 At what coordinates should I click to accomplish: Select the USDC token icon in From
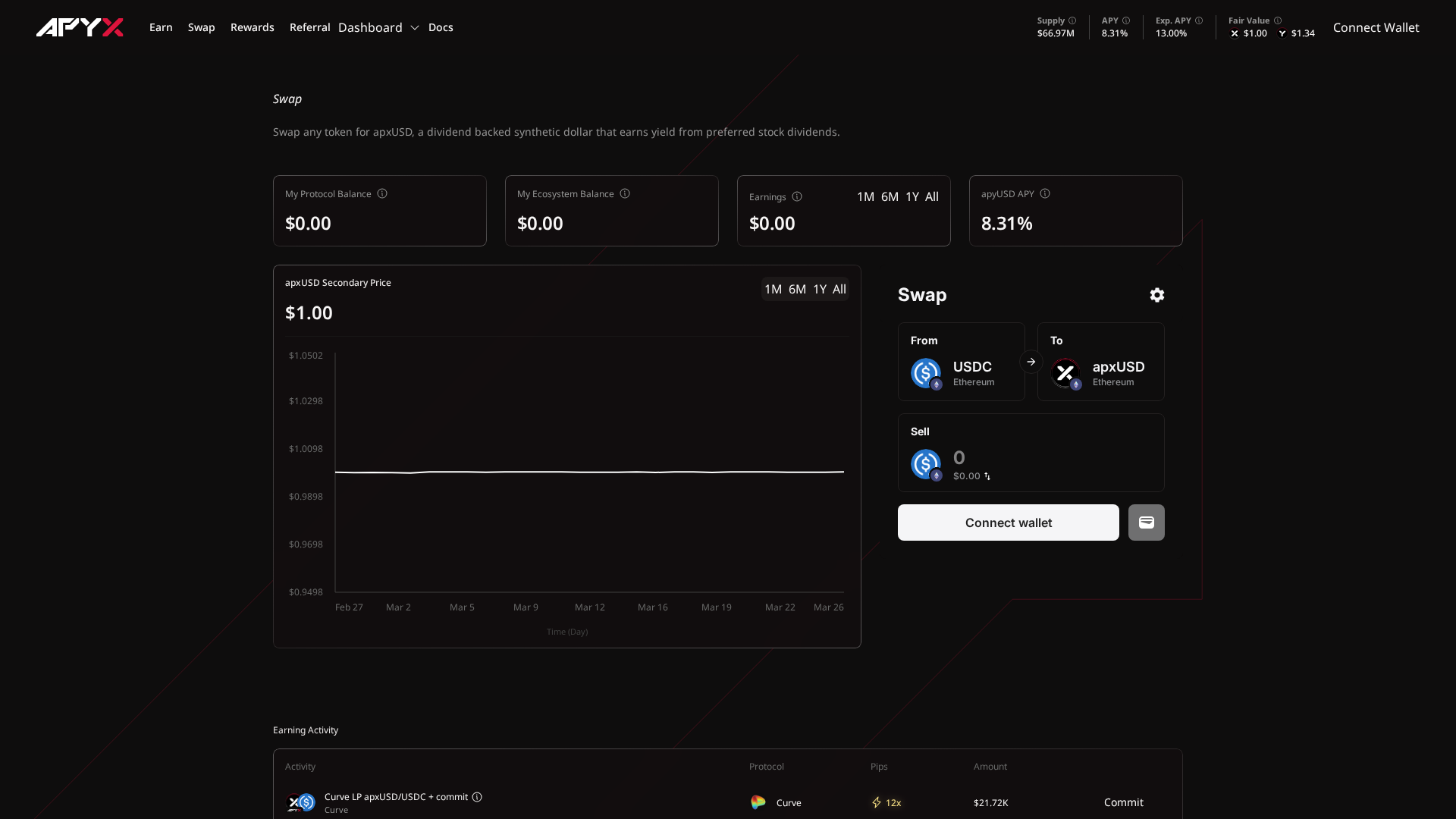[925, 373]
